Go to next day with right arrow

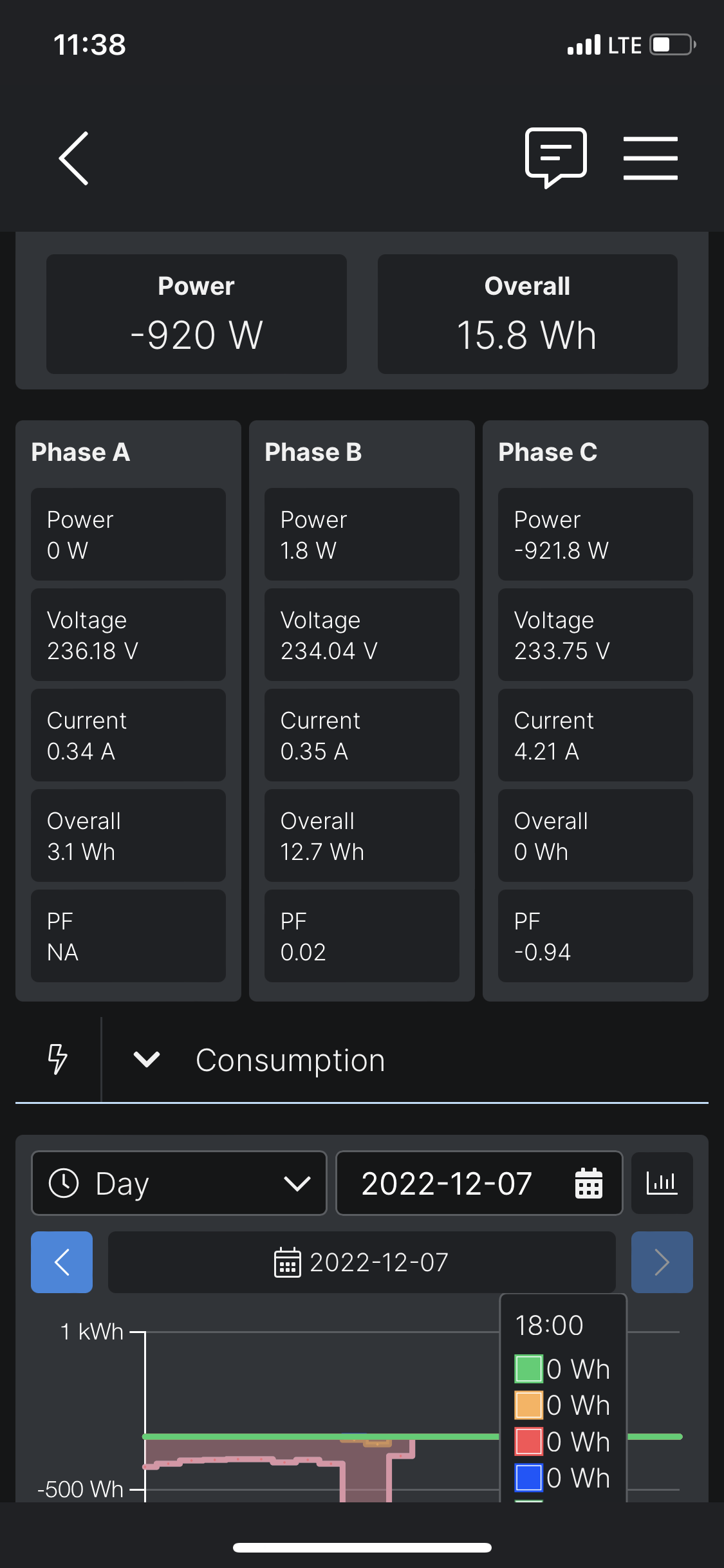pos(662,1262)
